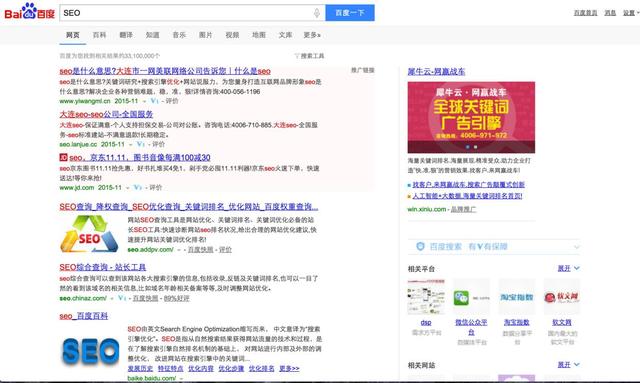
Task: Switch to the 音乐 tab
Action: pos(179,35)
